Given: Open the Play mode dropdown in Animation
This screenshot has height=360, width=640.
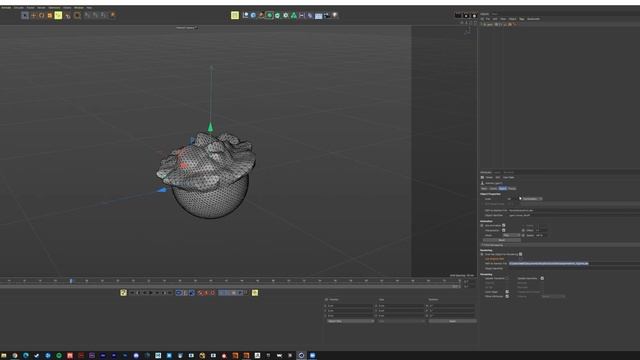Looking at the screenshot, I should coord(511,235).
